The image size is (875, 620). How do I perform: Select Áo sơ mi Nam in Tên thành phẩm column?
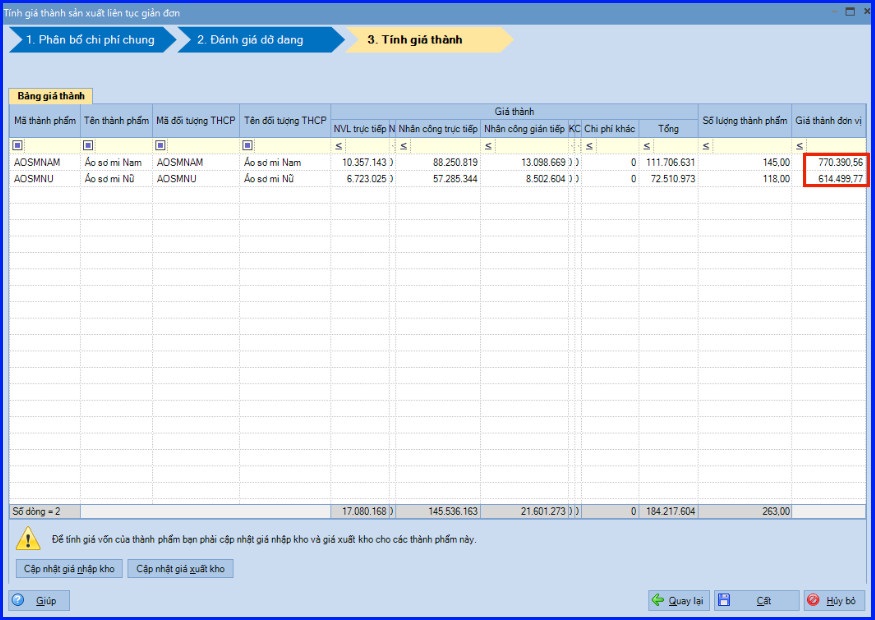[117, 162]
